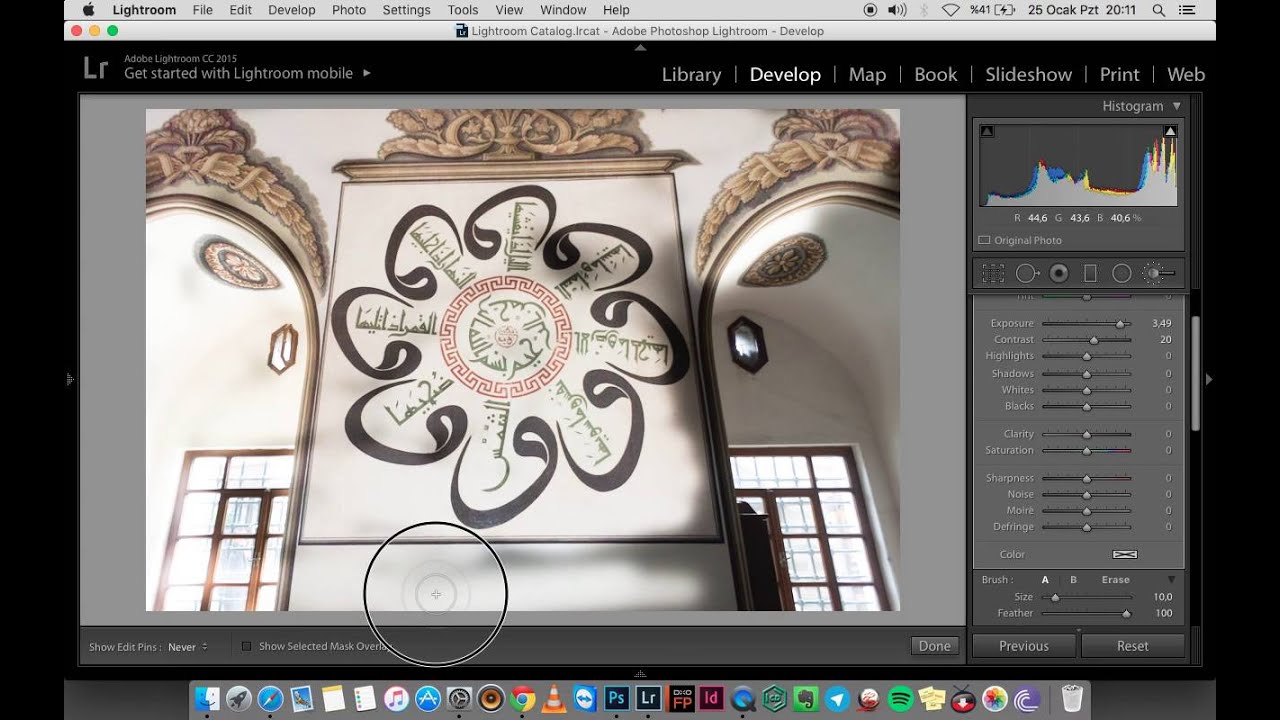Open Evernote from the dock
Image resolution: width=1280 pixels, height=720 pixels.
point(806,698)
